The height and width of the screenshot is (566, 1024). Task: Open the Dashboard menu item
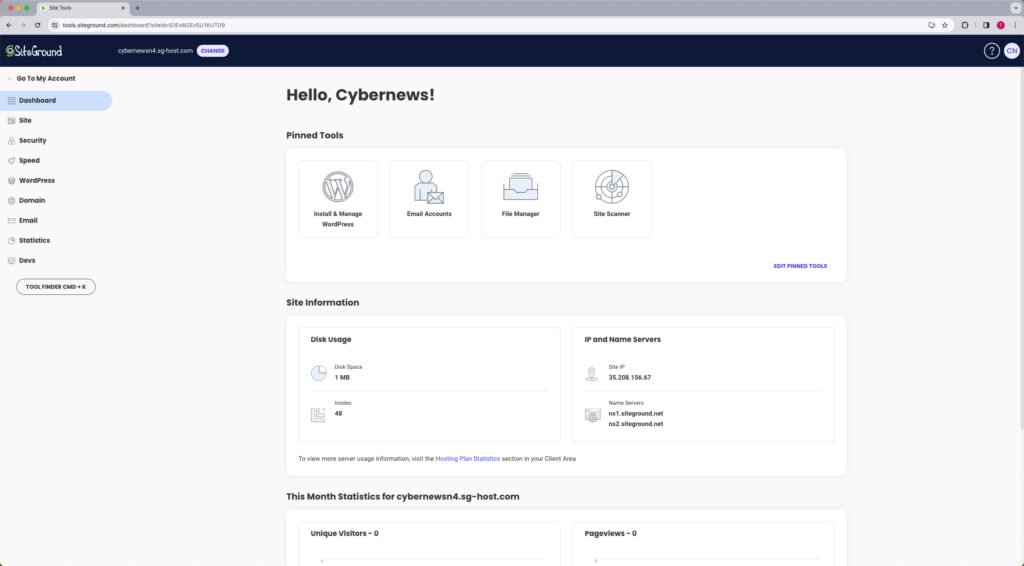[x=56, y=101]
